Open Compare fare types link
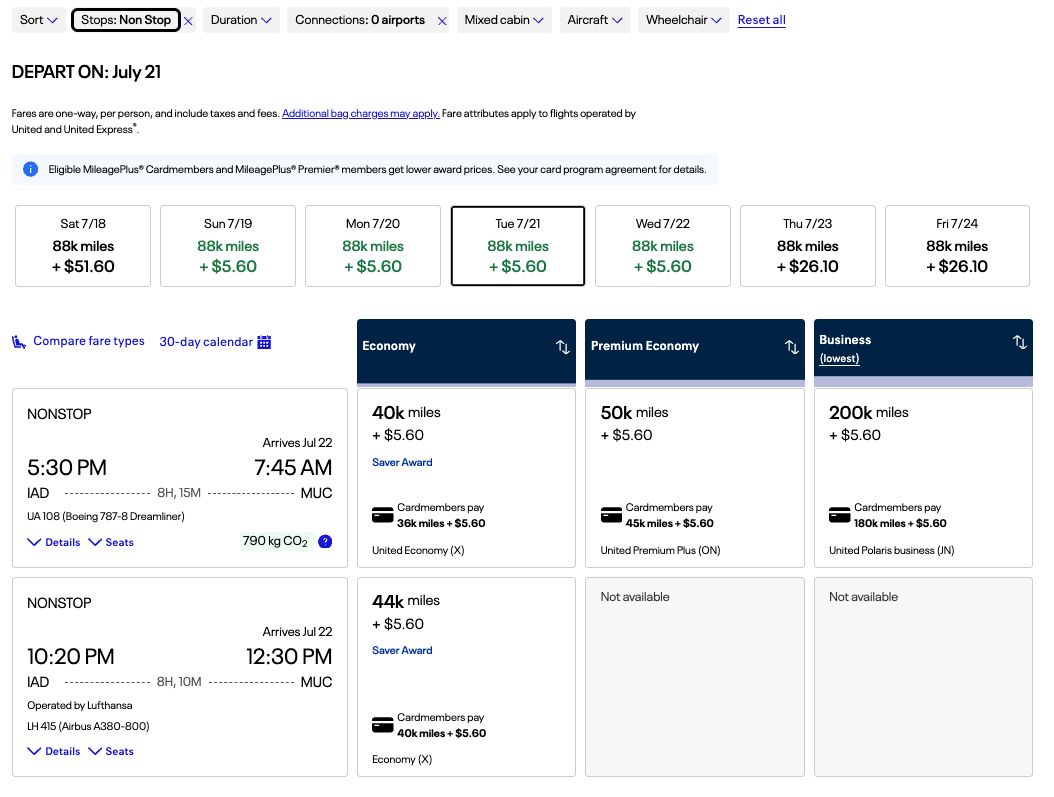This screenshot has width=1054, height=797. (89, 341)
